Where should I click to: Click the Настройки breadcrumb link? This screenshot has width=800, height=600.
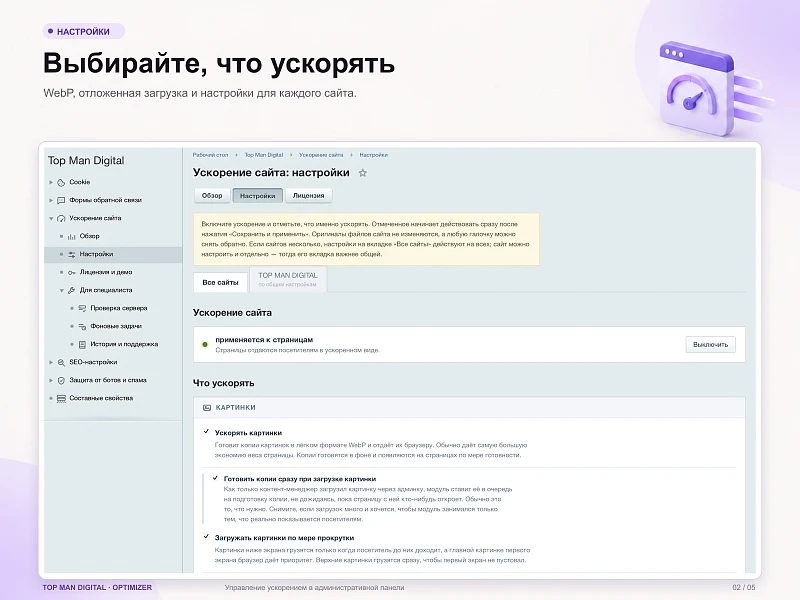click(373, 155)
